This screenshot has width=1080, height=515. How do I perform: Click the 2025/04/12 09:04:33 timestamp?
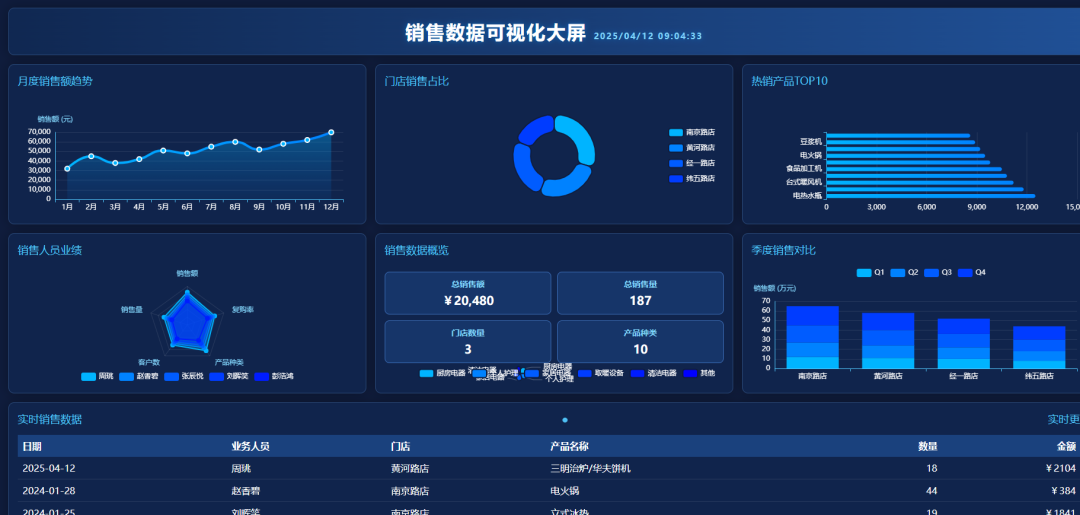pos(647,36)
